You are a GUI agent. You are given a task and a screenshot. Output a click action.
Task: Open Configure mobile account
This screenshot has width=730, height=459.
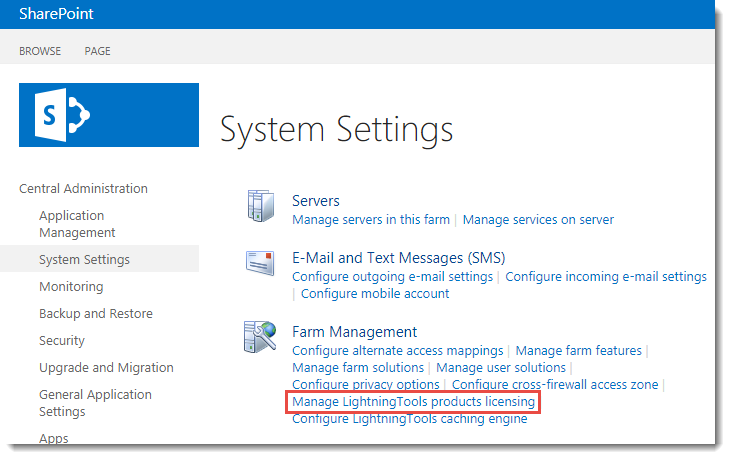click(375, 294)
